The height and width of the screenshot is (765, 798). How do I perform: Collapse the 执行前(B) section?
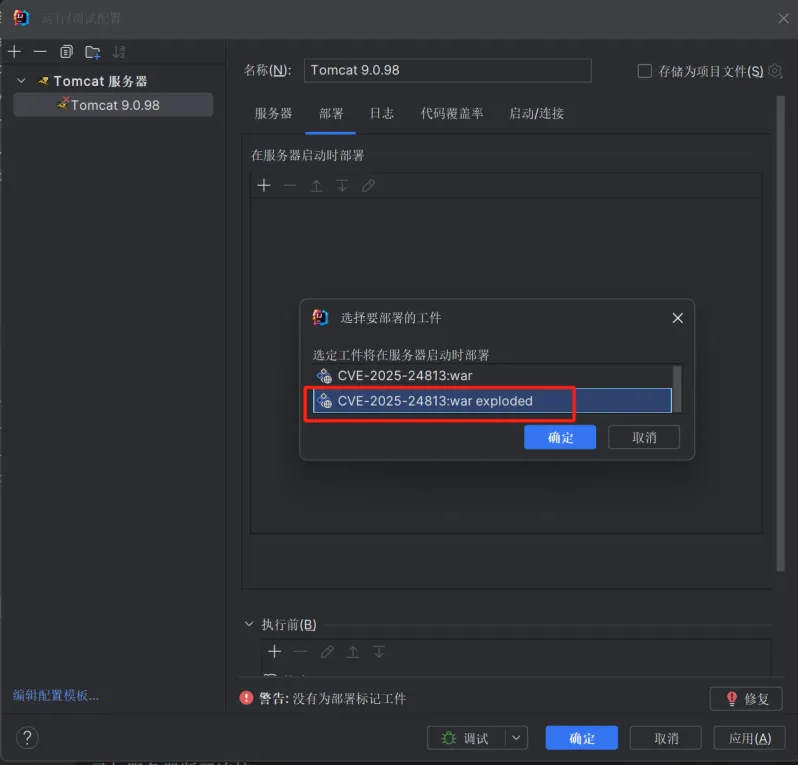pyautogui.click(x=249, y=624)
